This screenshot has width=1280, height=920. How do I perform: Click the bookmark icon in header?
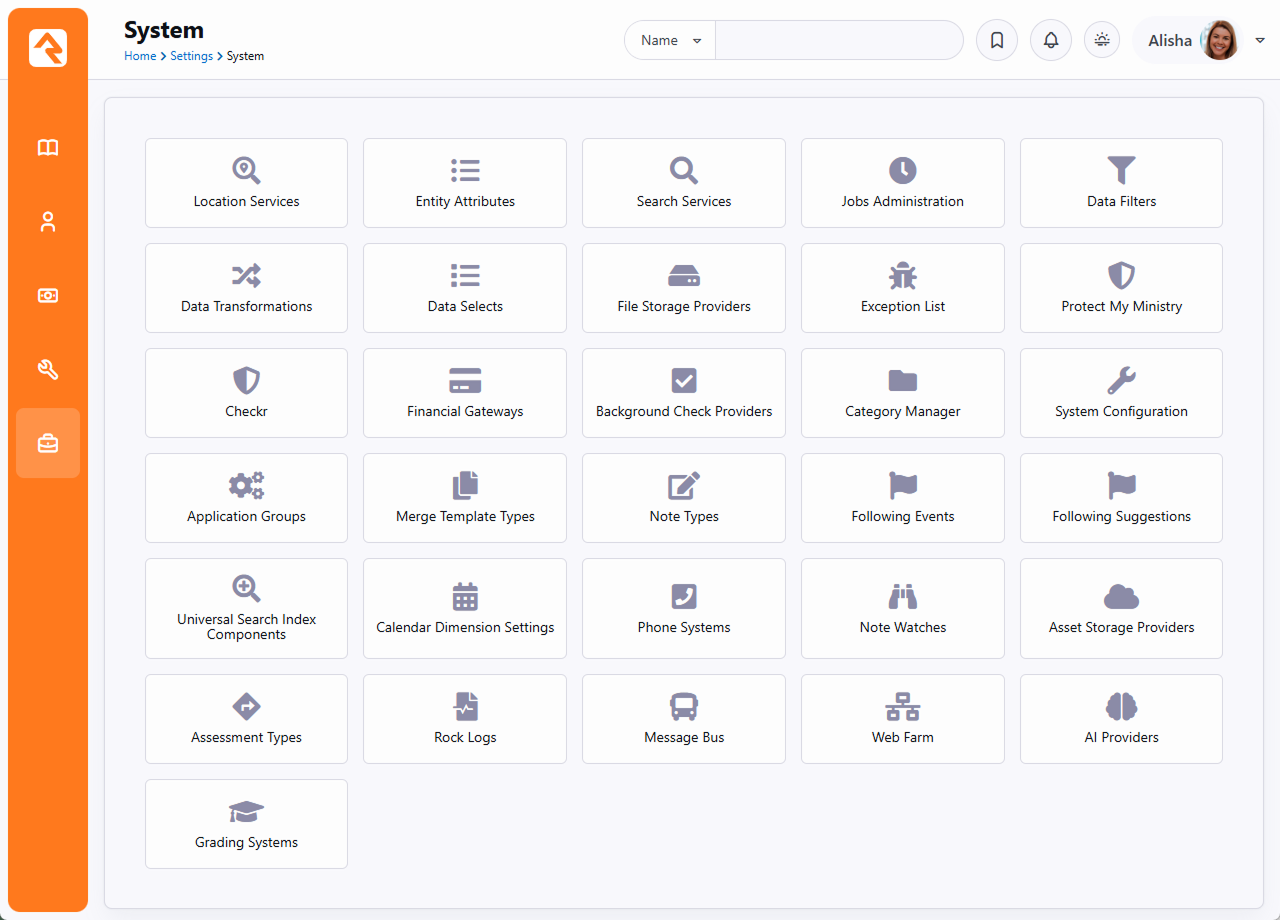click(997, 41)
